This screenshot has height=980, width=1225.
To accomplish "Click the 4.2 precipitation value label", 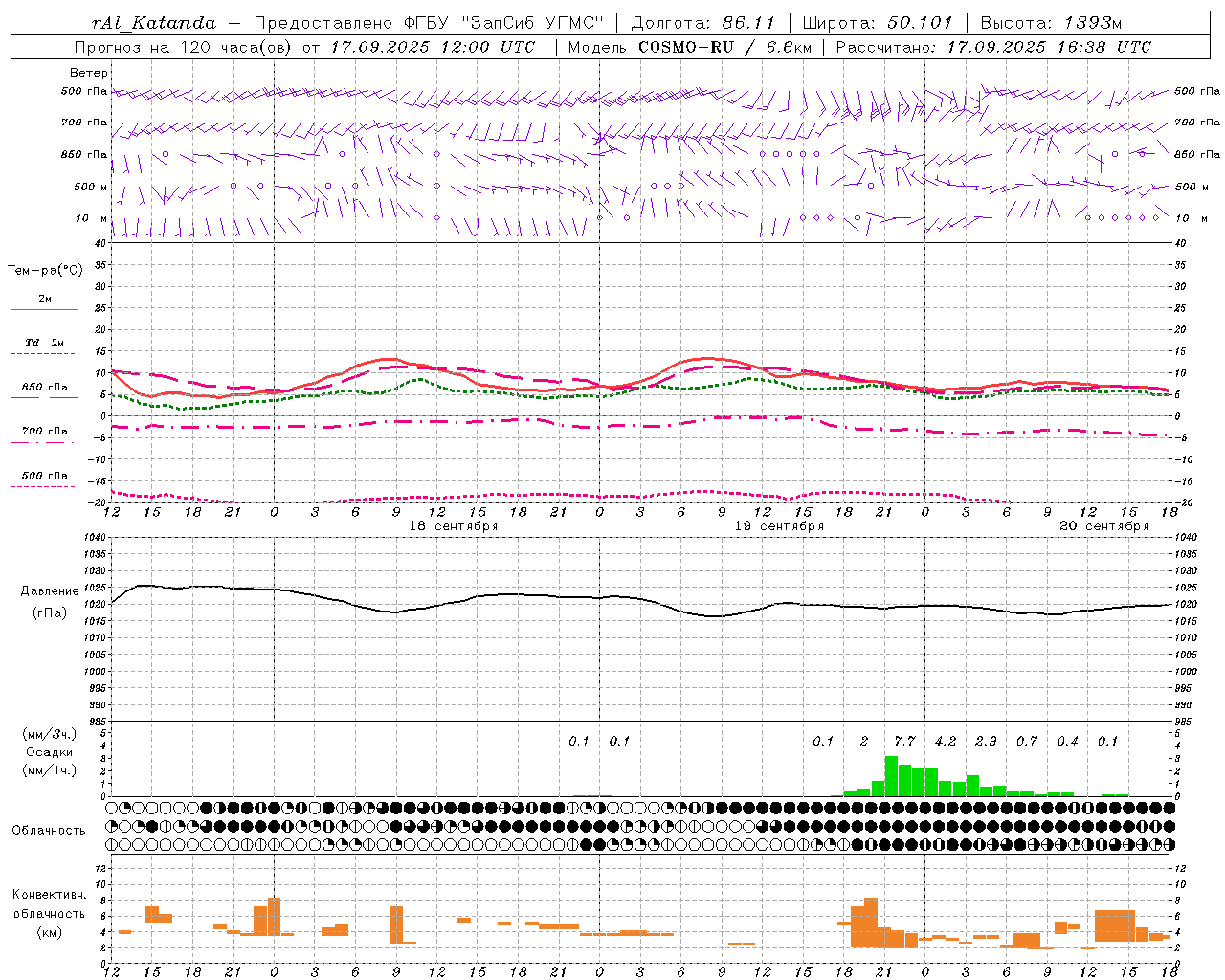I will tap(946, 741).
